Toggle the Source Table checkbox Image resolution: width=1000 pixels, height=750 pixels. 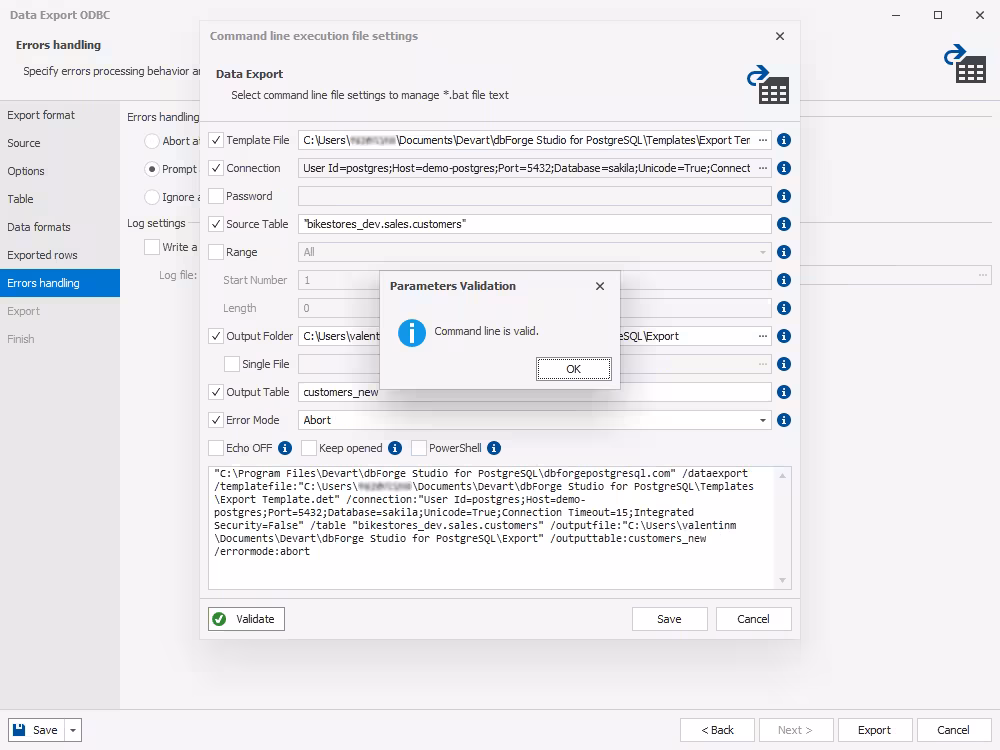pos(216,224)
